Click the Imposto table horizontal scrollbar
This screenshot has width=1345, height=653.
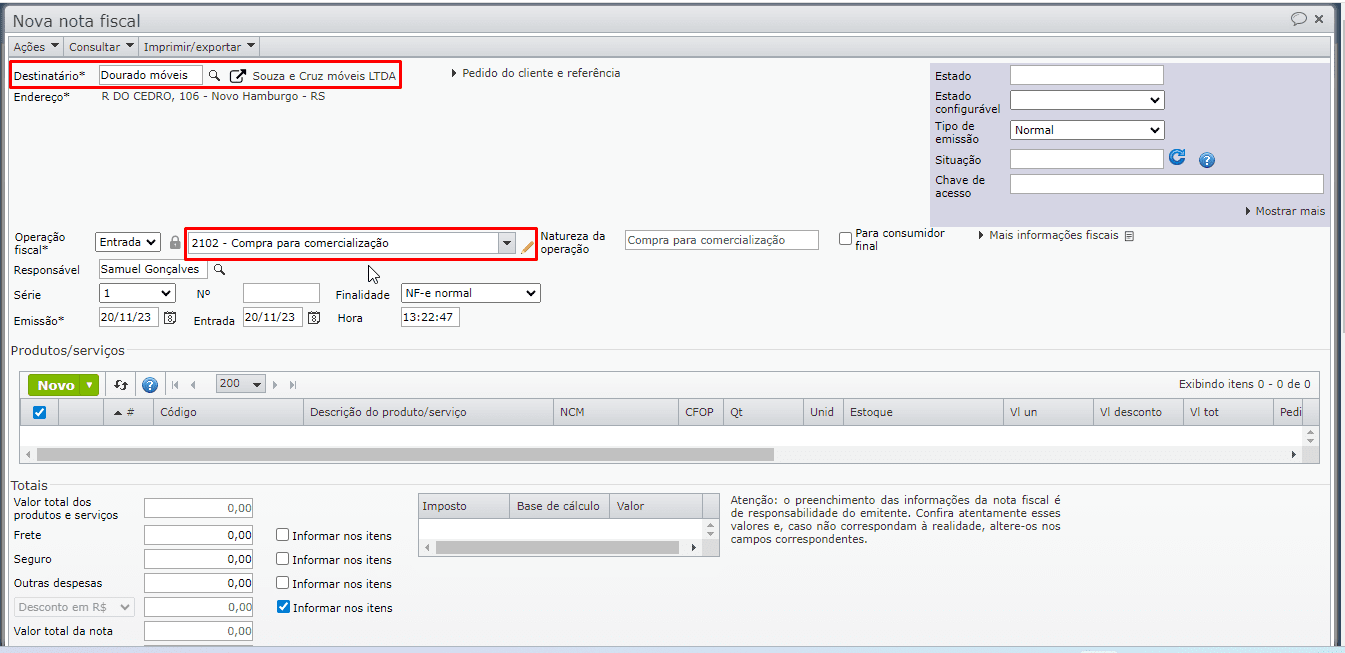[557, 547]
